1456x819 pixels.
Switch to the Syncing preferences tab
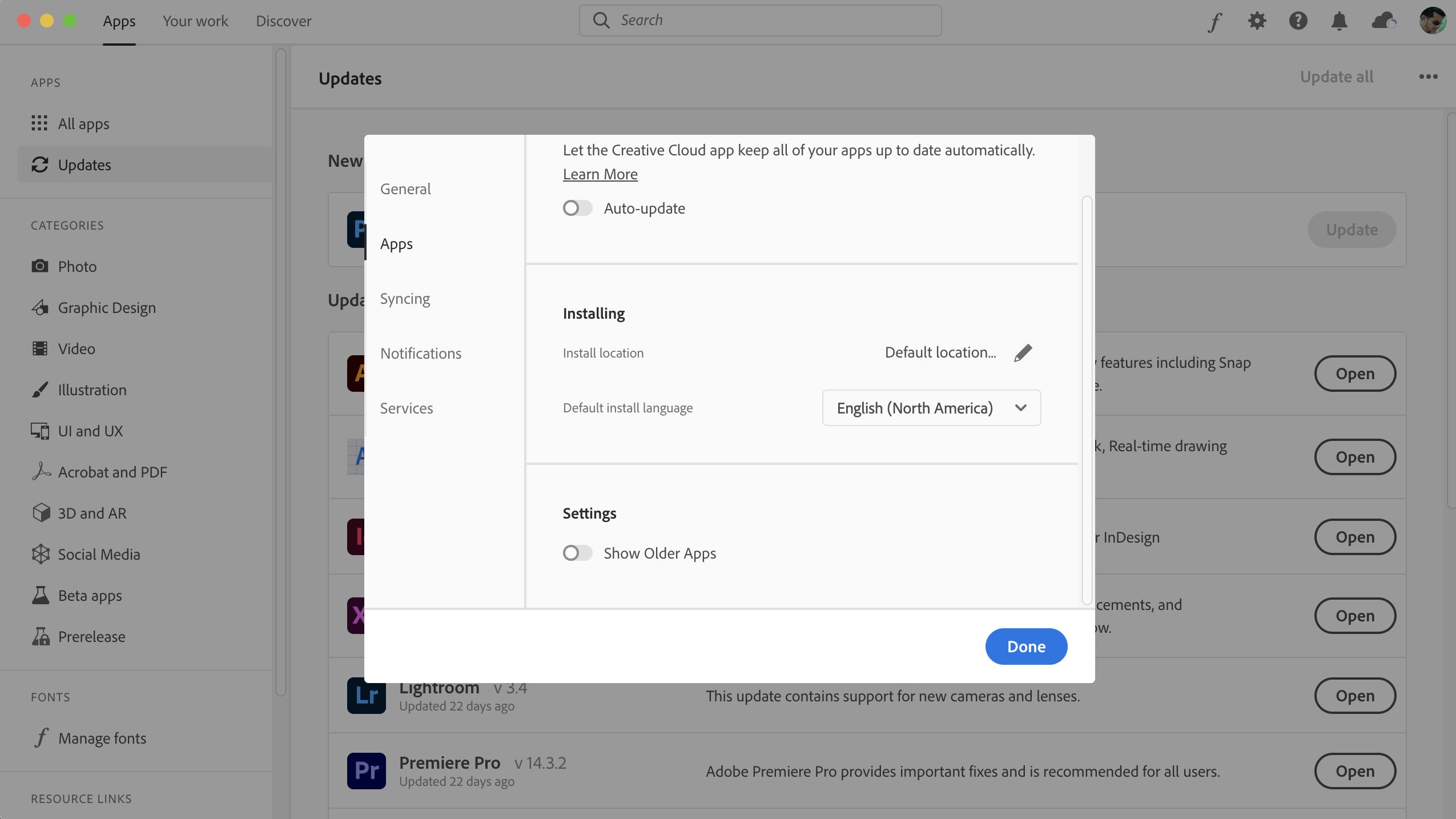click(x=404, y=298)
